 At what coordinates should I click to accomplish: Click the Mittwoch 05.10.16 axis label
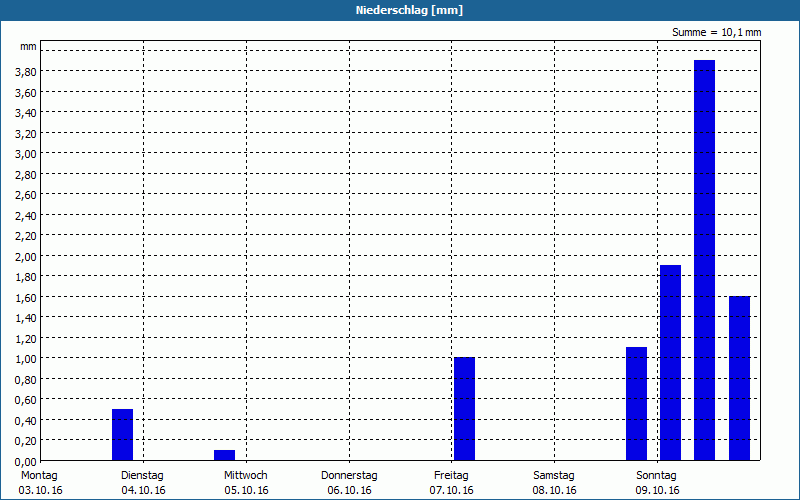pos(246,483)
